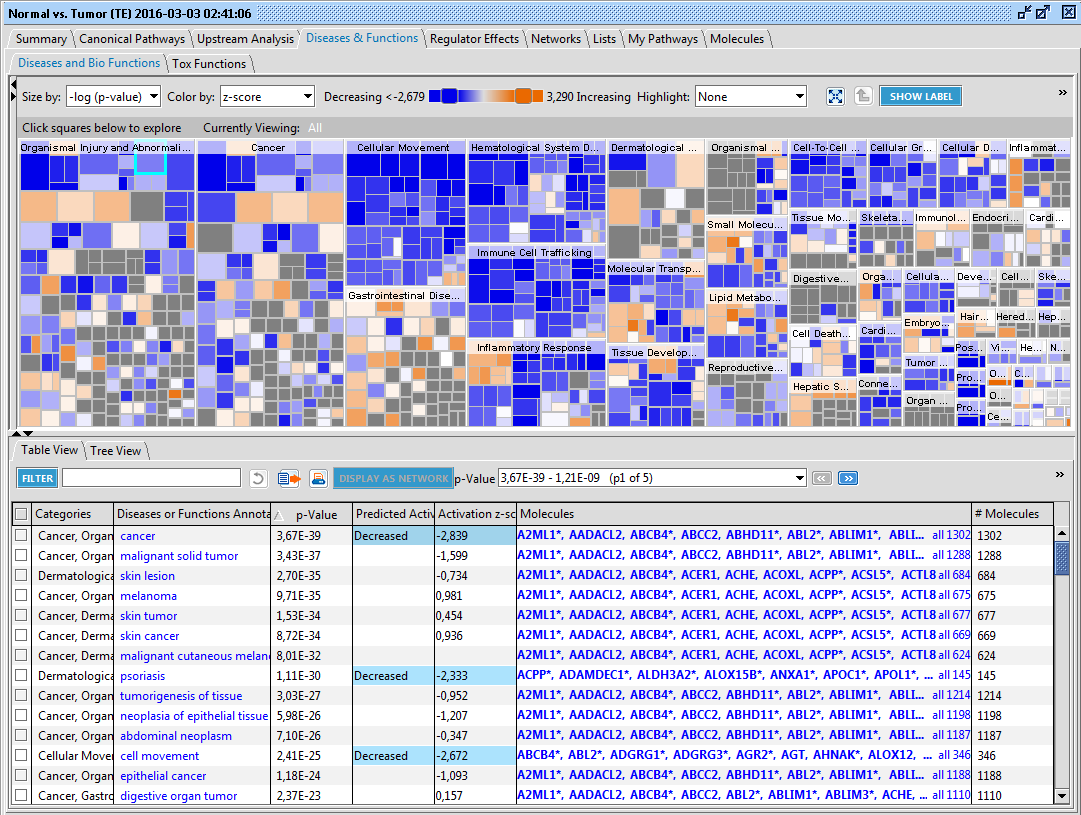Click the z-score color gradient bar
This screenshot has width=1081, height=815.
pos(486,96)
